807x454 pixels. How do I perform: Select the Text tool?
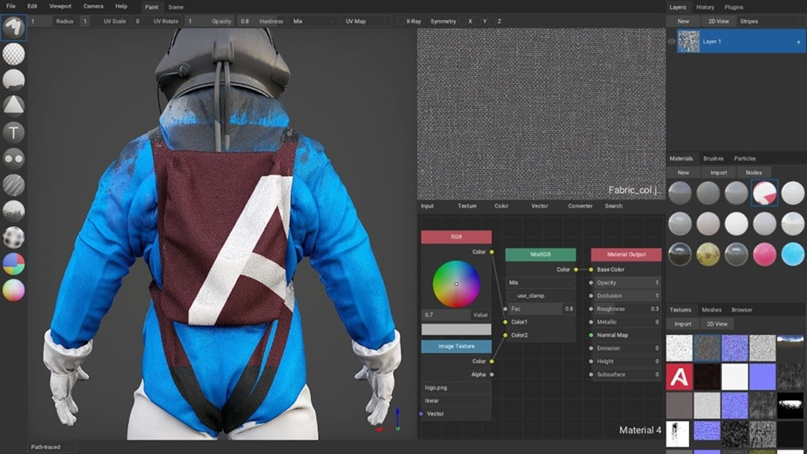click(x=14, y=132)
